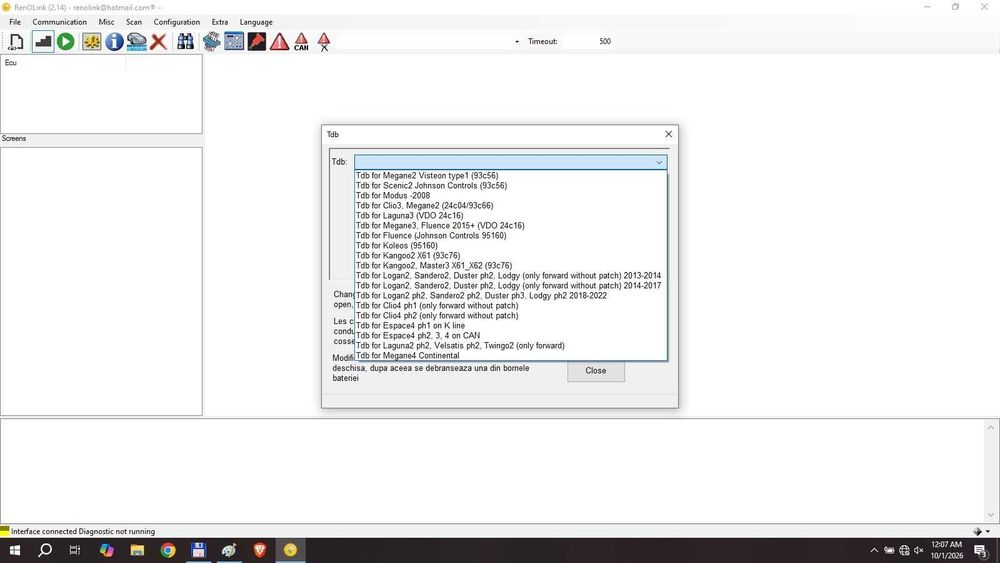Click the Close button in Tdb dialog
Screen dimensions: 1000x563
596,371
